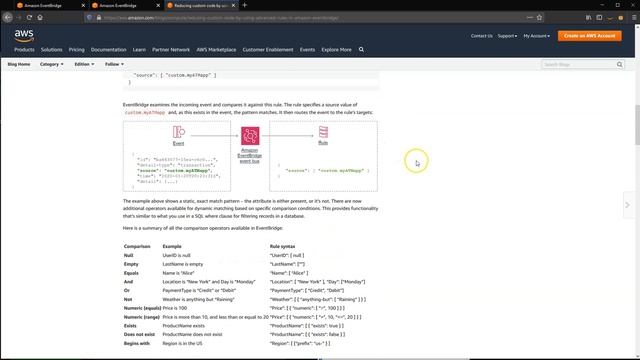Expand the My Account dropdown
Viewport: 640px width, 360px height.
pyautogui.click(x=536, y=36)
